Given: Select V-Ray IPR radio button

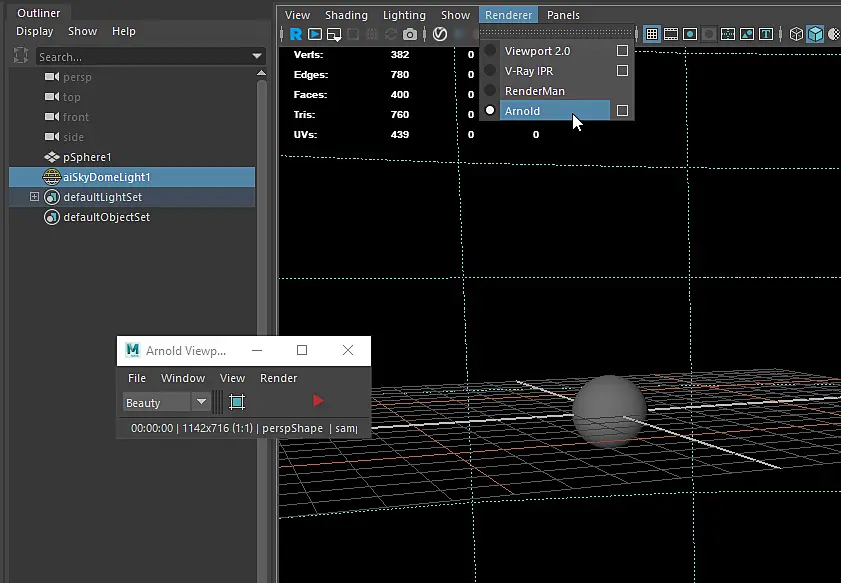Looking at the screenshot, I should pyautogui.click(x=490, y=71).
